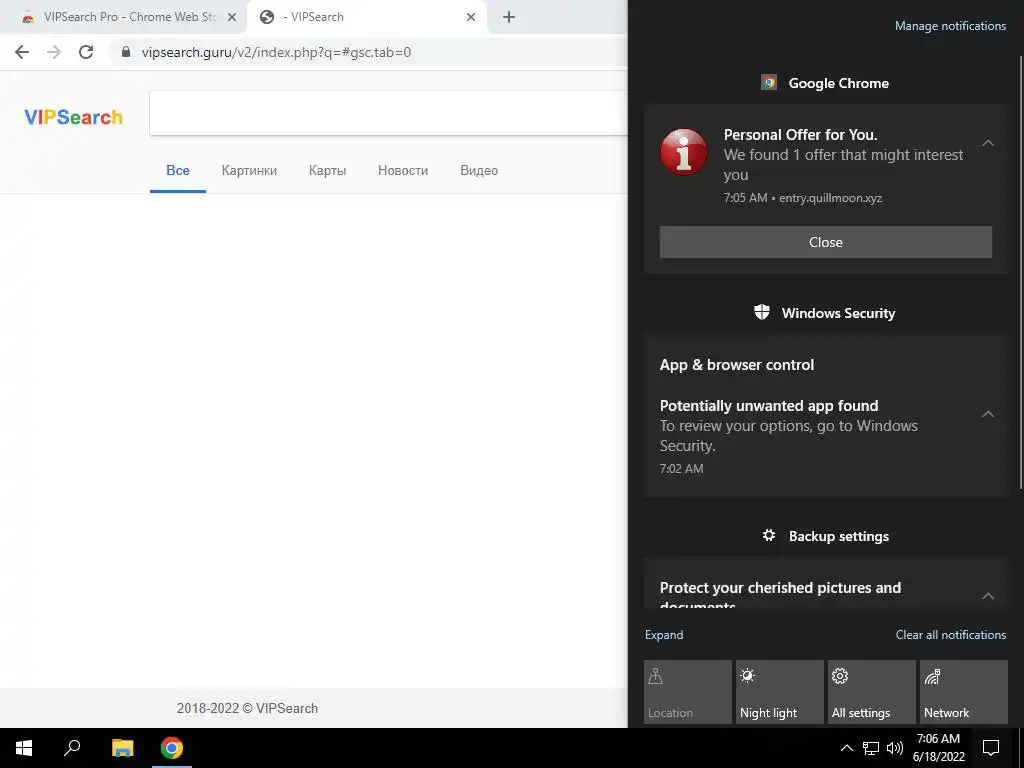Open the Карты tab
This screenshot has height=768, width=1024.
pyautogui.click(x=327, y=170)
